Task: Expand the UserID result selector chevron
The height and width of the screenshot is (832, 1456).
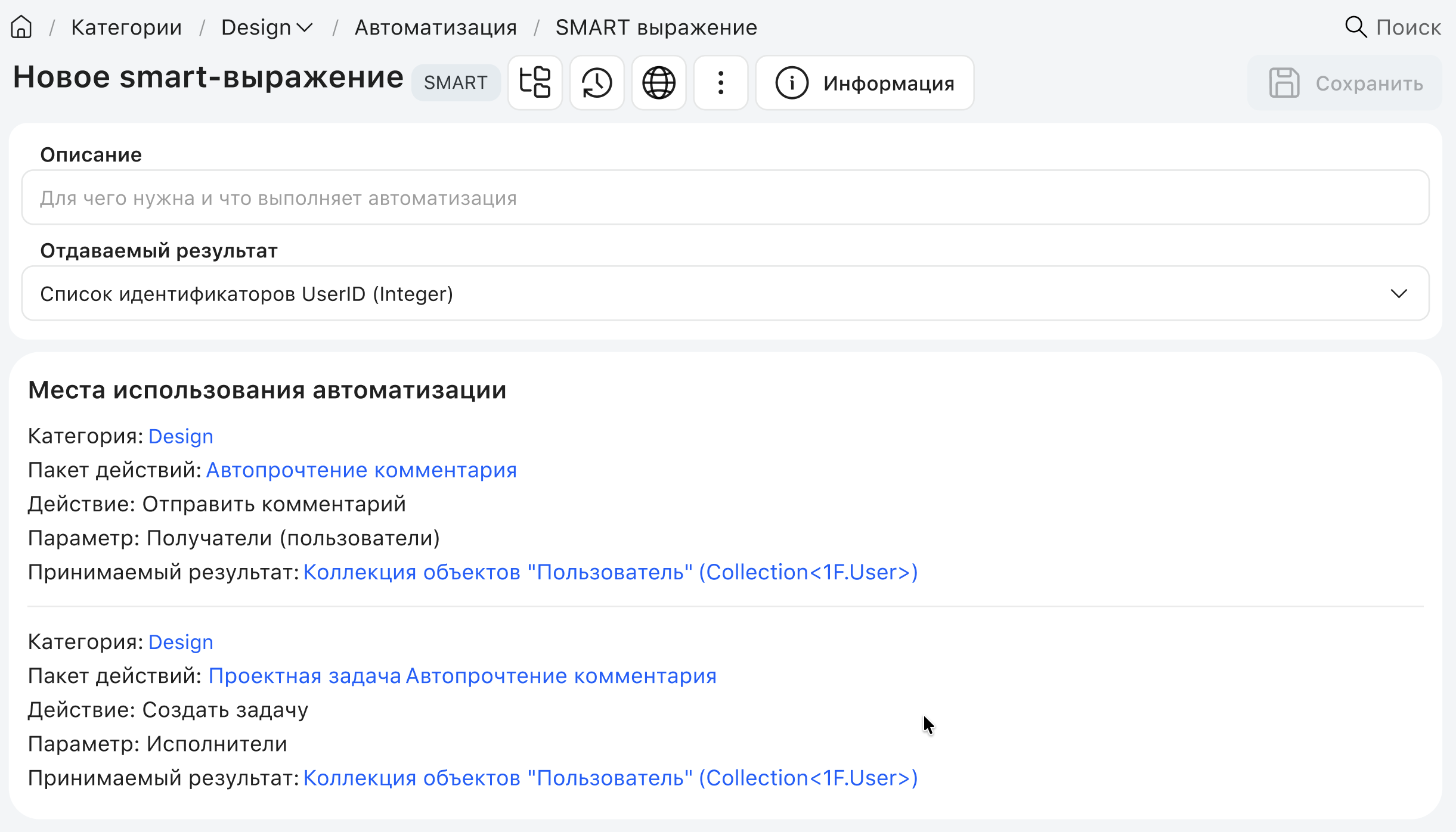Action: pos(1399,293)
